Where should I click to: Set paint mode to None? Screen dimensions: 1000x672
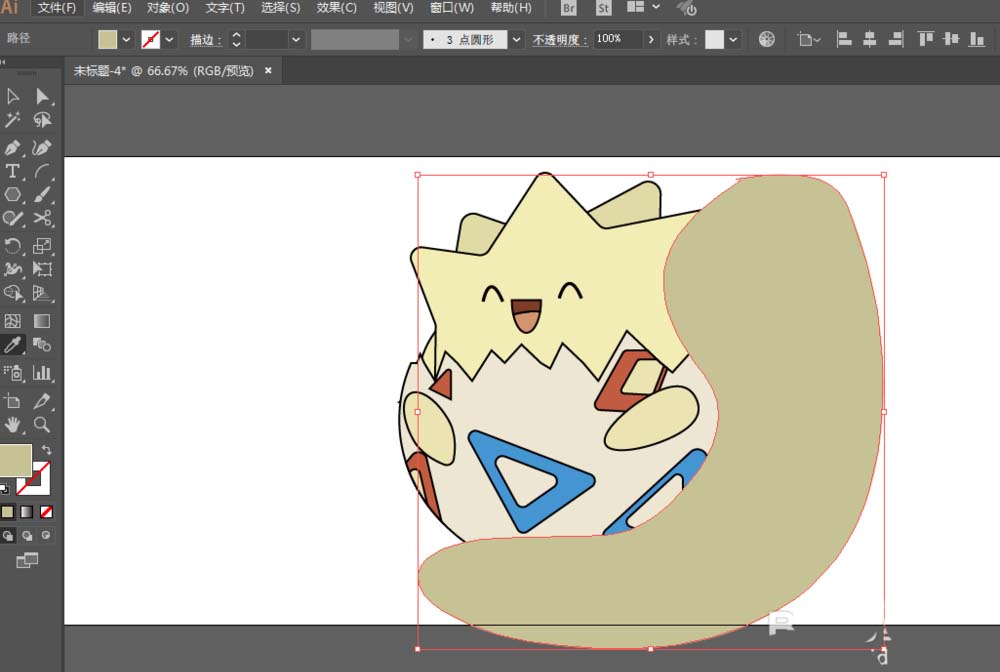coord(46,512)
